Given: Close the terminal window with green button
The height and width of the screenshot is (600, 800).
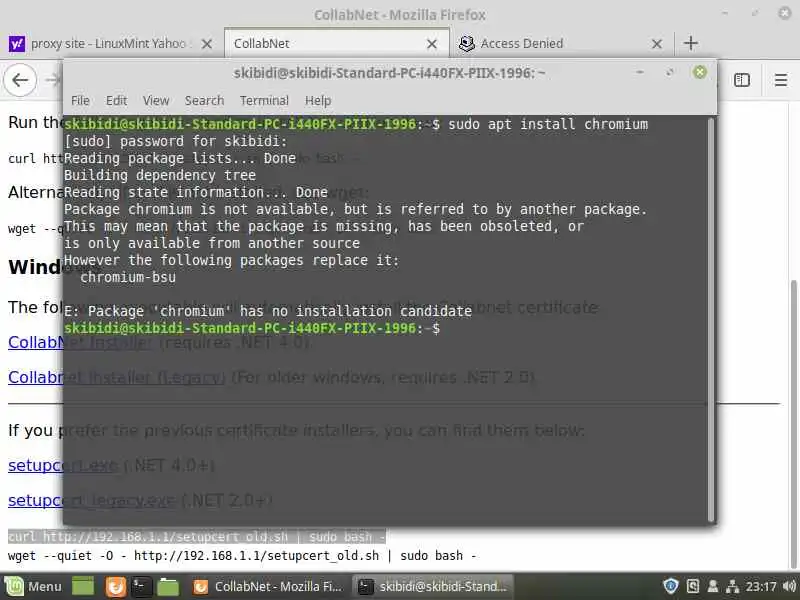Looking at the screenshot, I should [x=699, y=72].
